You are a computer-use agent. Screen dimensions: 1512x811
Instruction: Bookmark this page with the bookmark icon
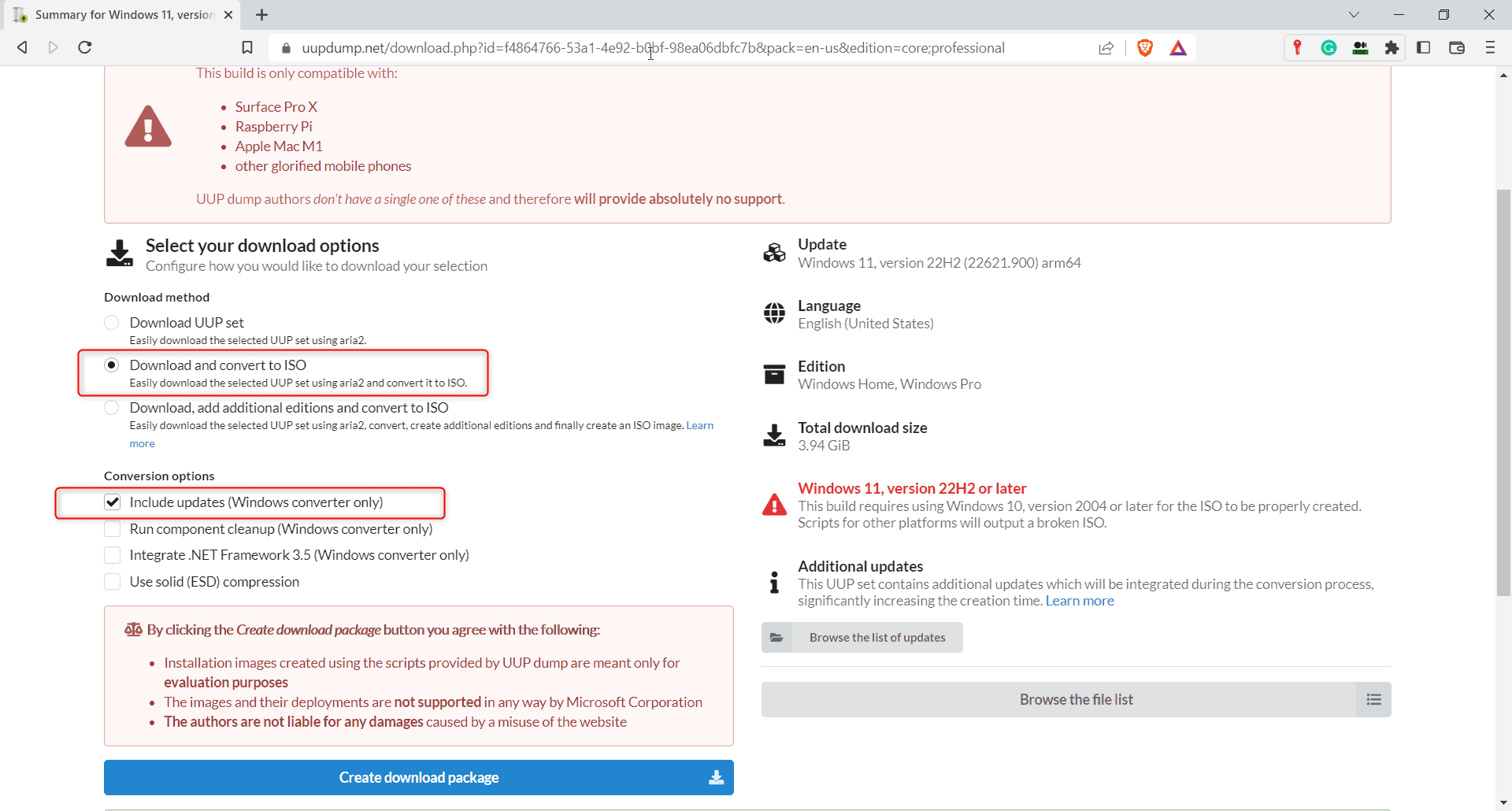coord(247,48)
